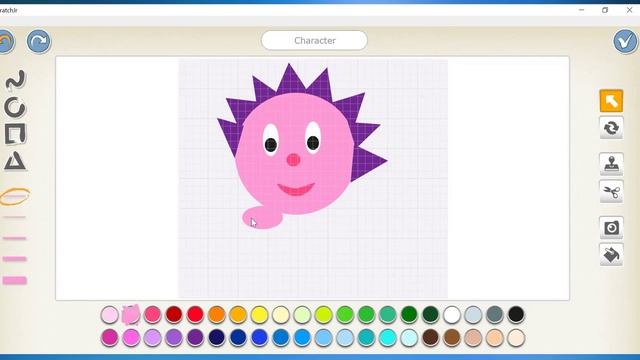Select the character's smiling mouth shape
This screenshot has width=640, height=360.
pos(296,190)
